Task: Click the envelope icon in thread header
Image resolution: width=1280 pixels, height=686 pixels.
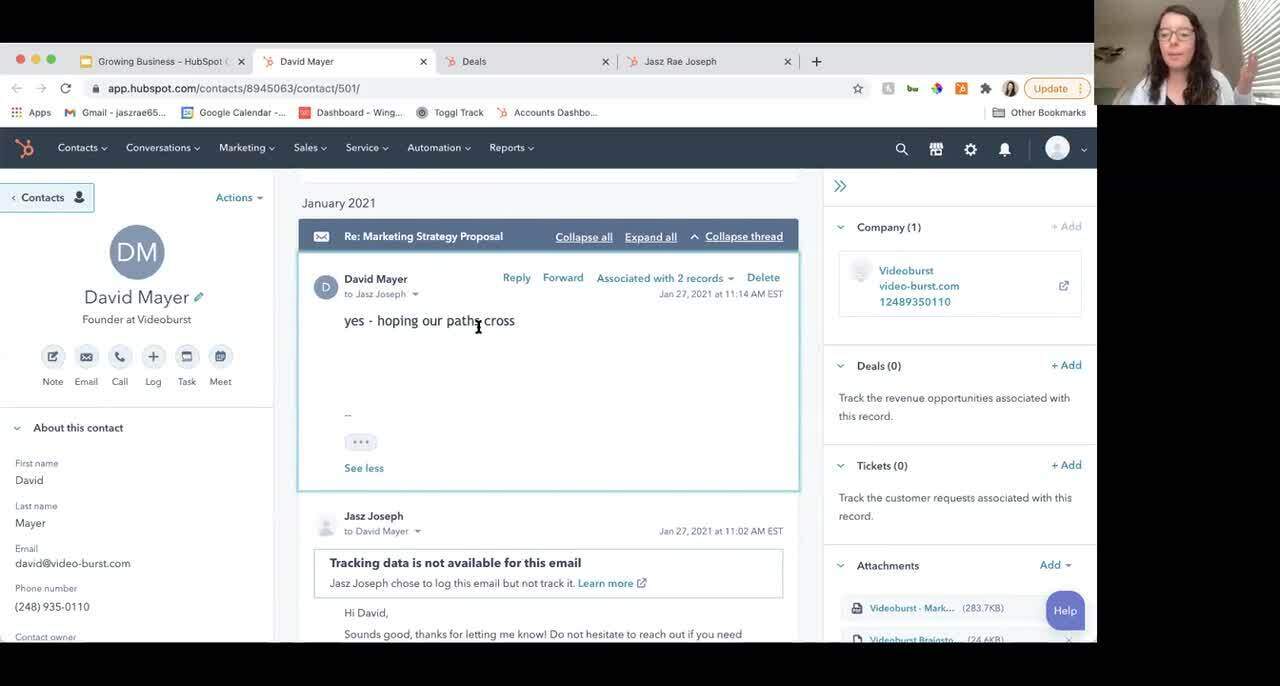Action: (x=321, y=237)
